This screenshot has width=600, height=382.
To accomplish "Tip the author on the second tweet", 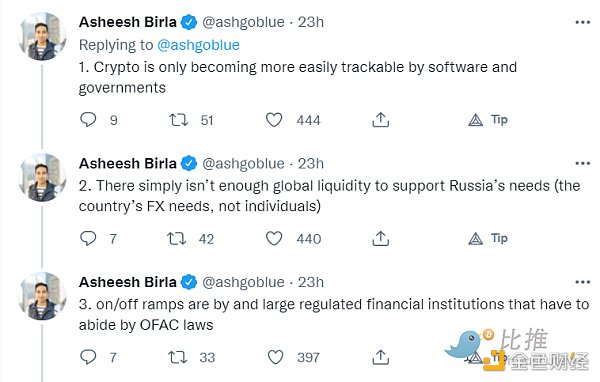I will [x=488, y=238].
